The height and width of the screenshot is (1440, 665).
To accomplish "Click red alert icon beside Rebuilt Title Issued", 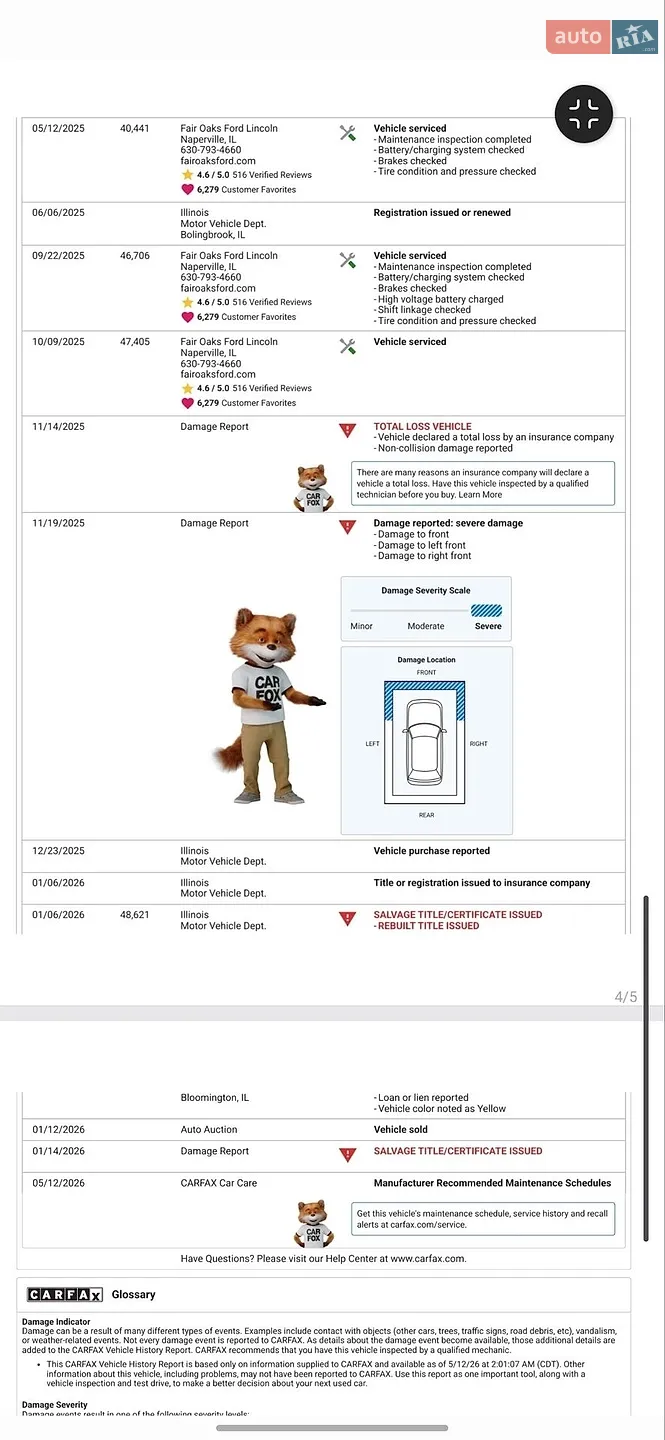I will [348, 919].
